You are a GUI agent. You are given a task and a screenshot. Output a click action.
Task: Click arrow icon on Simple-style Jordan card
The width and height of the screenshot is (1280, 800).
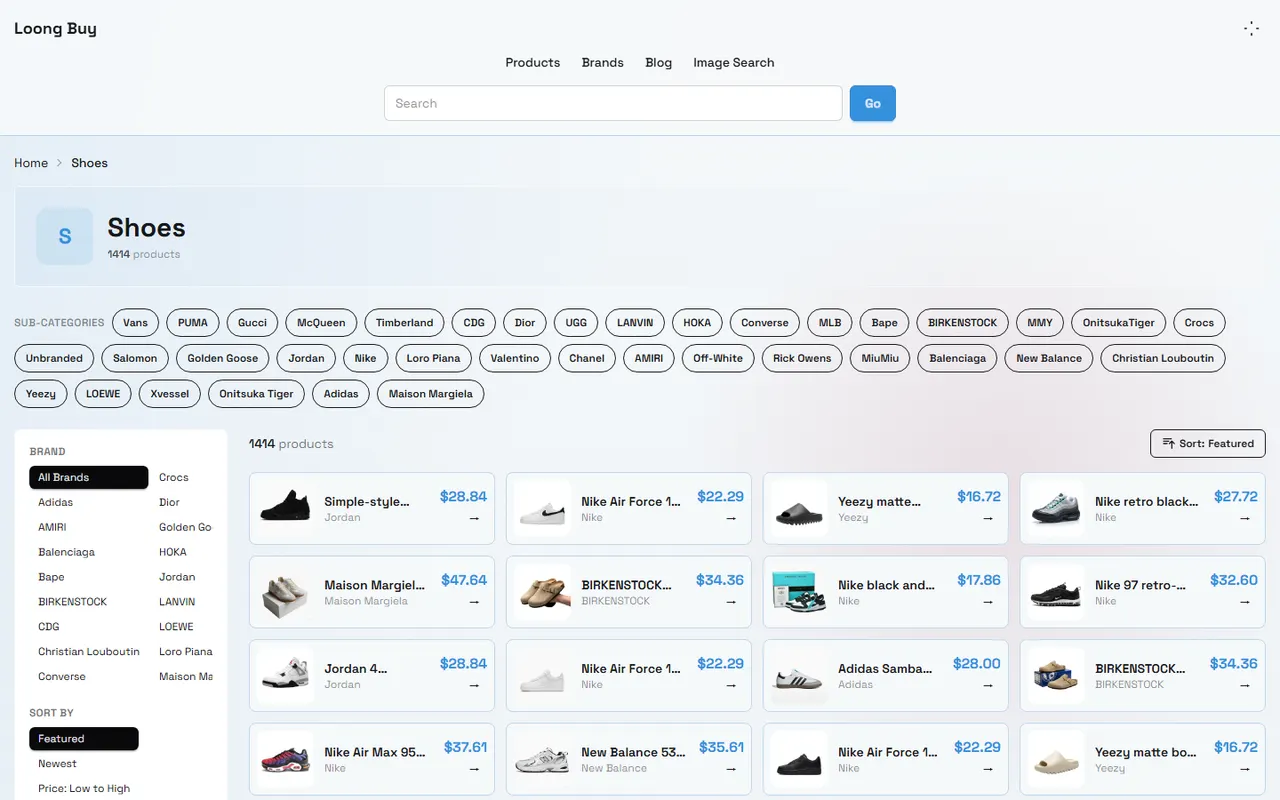pos(474,518)
